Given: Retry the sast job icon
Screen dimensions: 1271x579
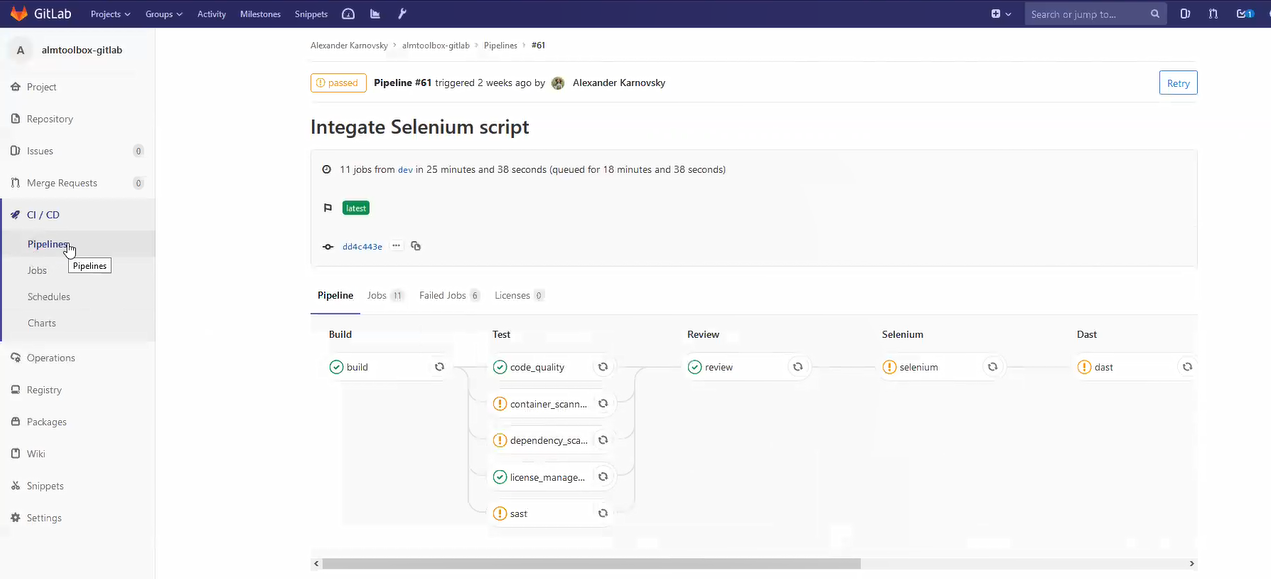Looking at the screenshot, I should tap(603, 513).
